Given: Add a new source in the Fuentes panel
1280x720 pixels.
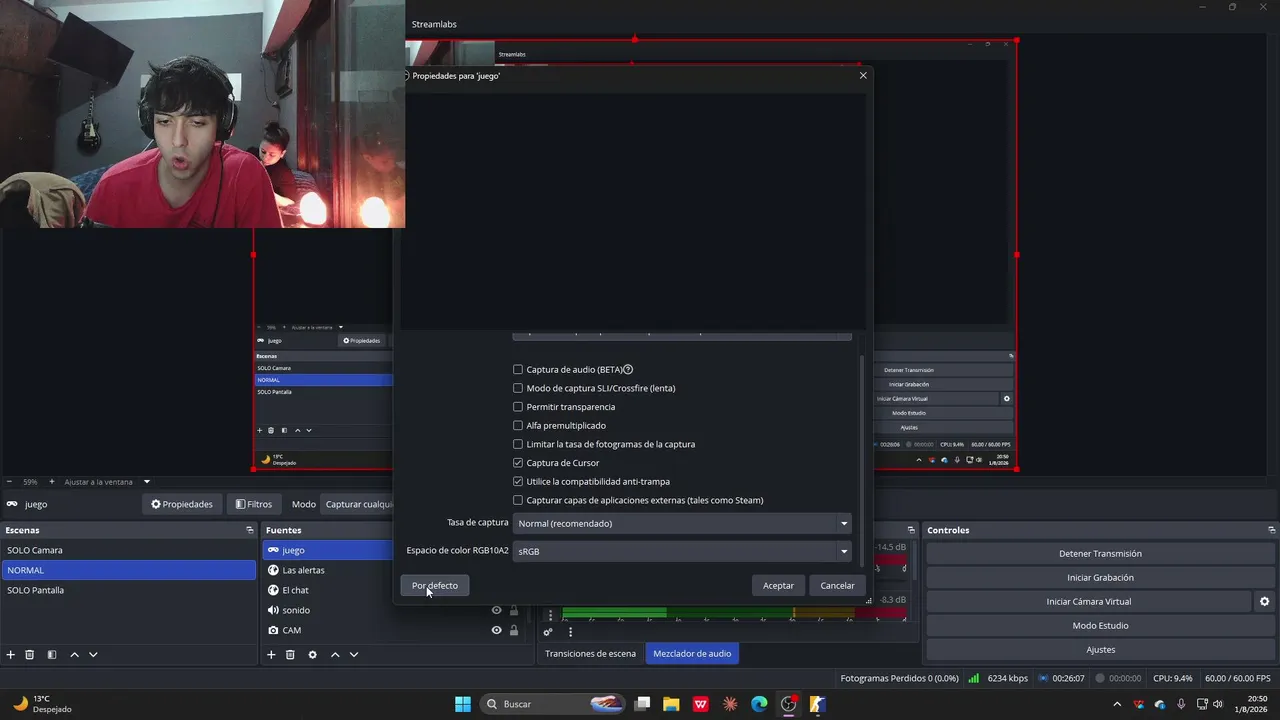Looking at the screenshot, I should coord(271,655).
